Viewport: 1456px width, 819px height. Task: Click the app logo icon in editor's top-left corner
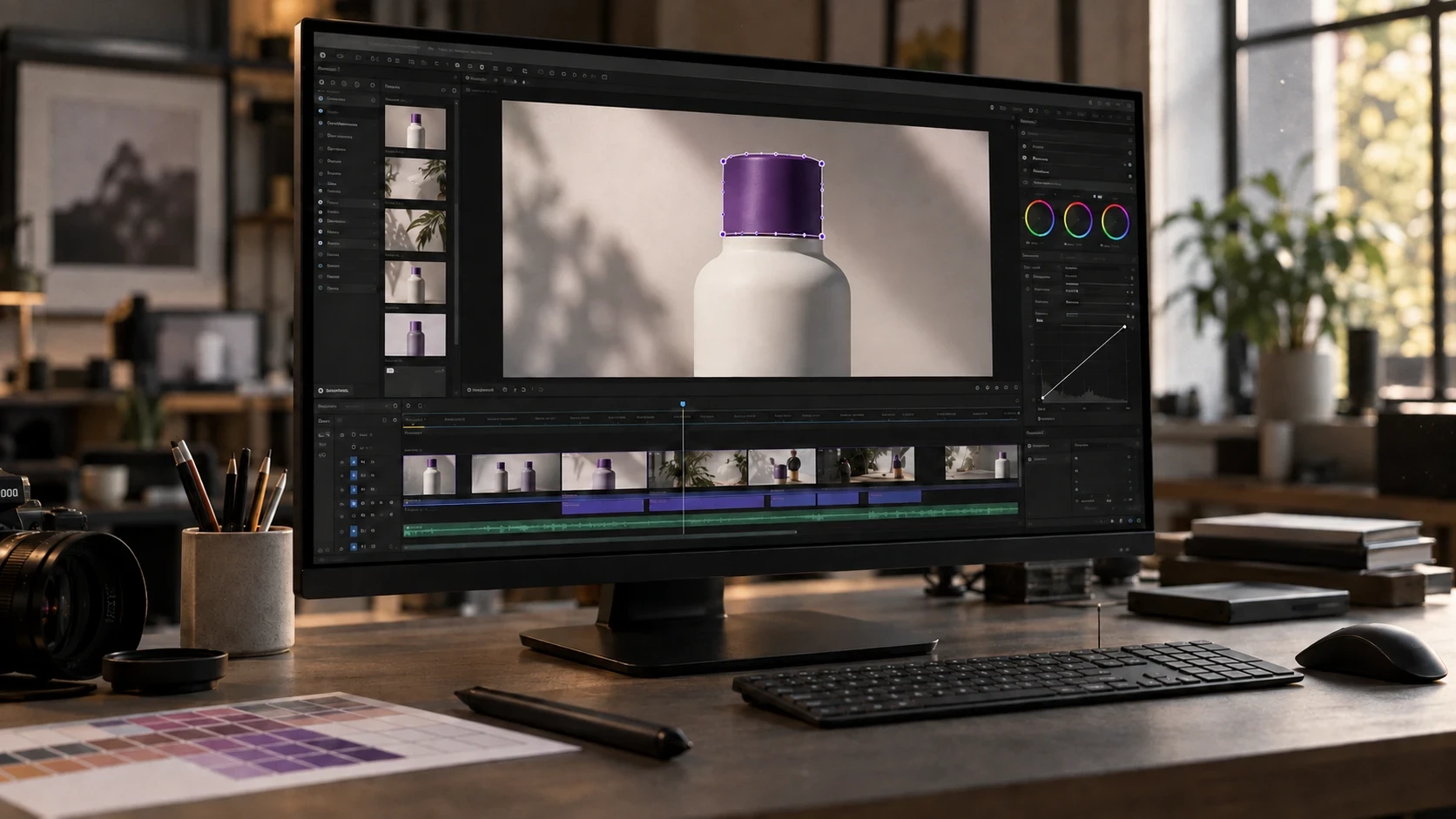322,55
